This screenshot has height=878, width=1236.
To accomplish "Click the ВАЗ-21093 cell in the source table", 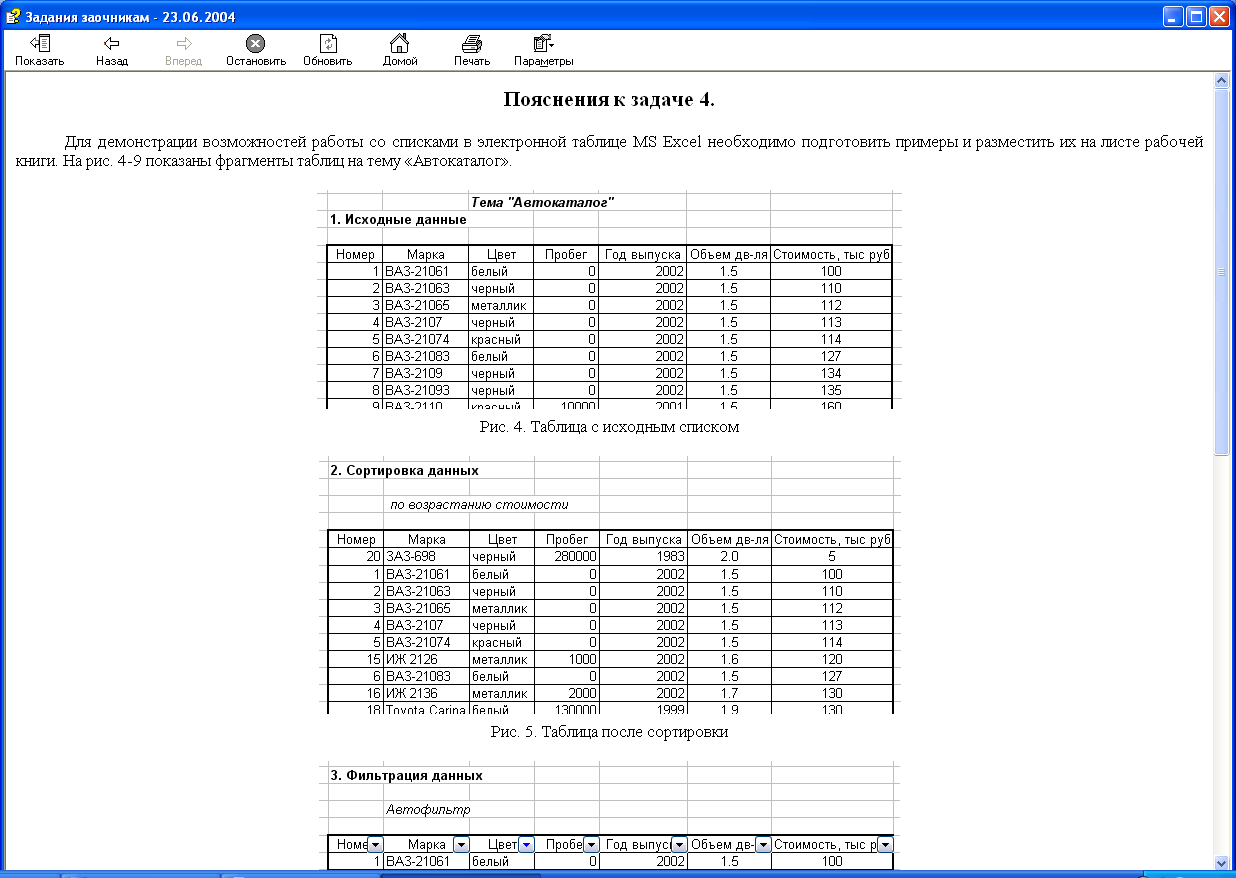I will (x=425, y=390).
